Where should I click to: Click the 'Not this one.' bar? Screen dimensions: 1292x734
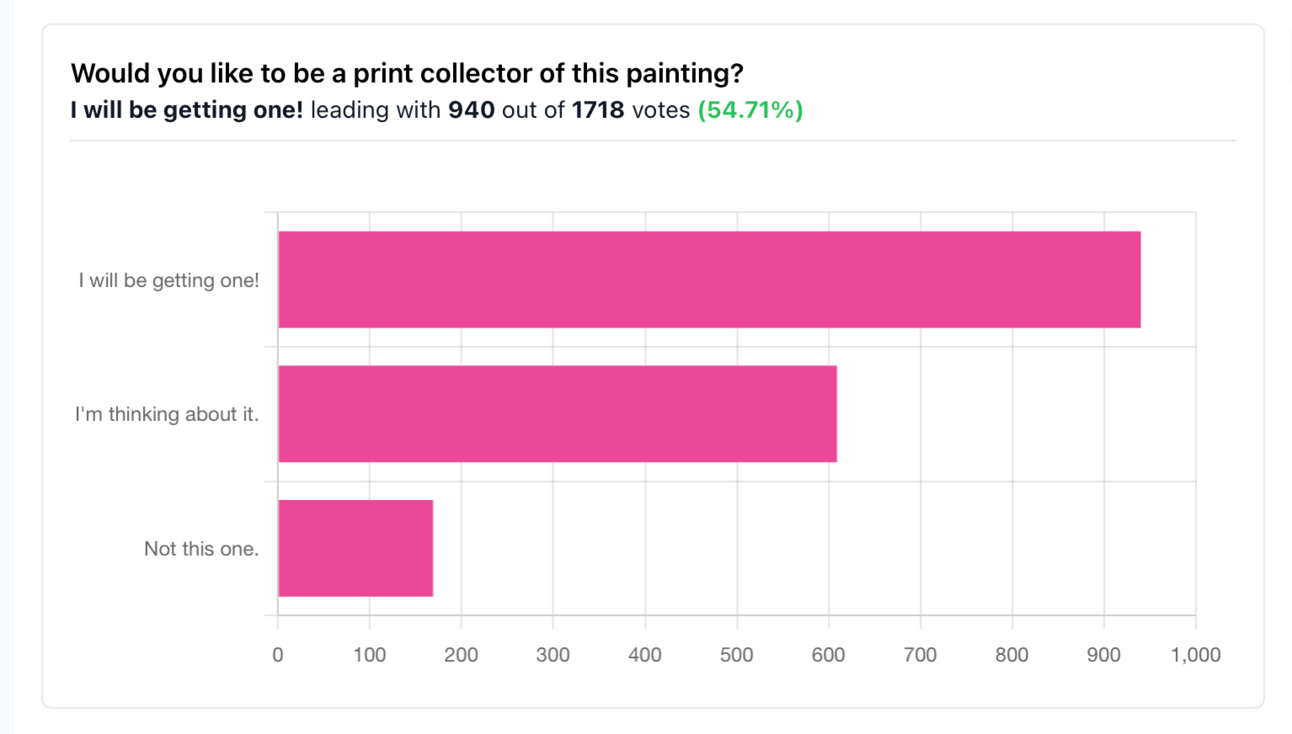coord(355,548)
